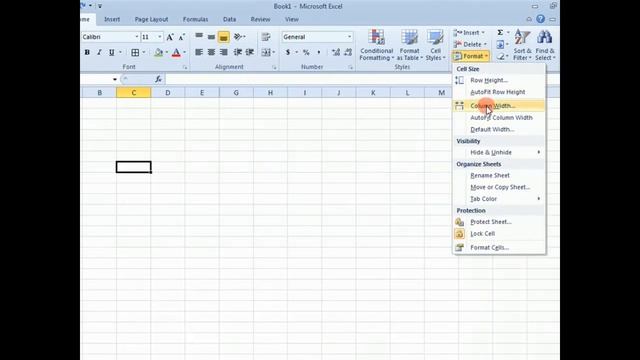The image size is (640, 360).
Task: Click the Decrease Font Size icon
Action: [x=181, y=37]
